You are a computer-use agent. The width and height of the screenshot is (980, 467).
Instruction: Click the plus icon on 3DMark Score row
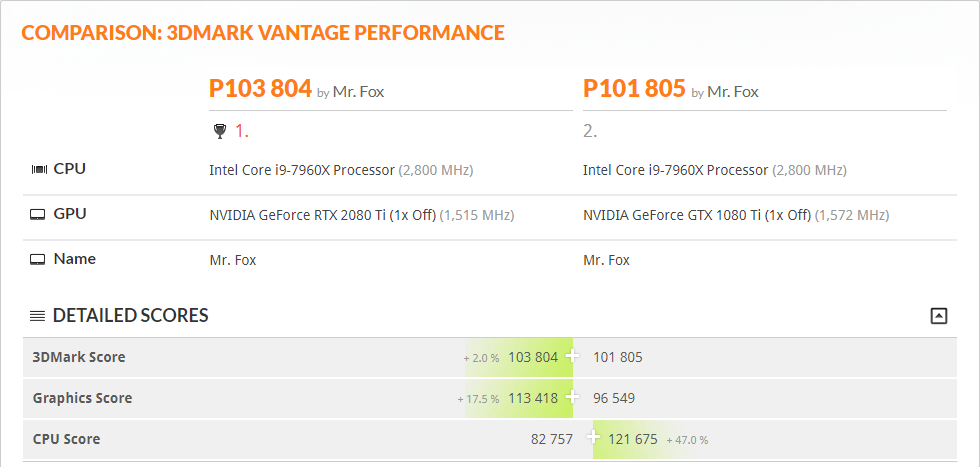click(572, 356)
